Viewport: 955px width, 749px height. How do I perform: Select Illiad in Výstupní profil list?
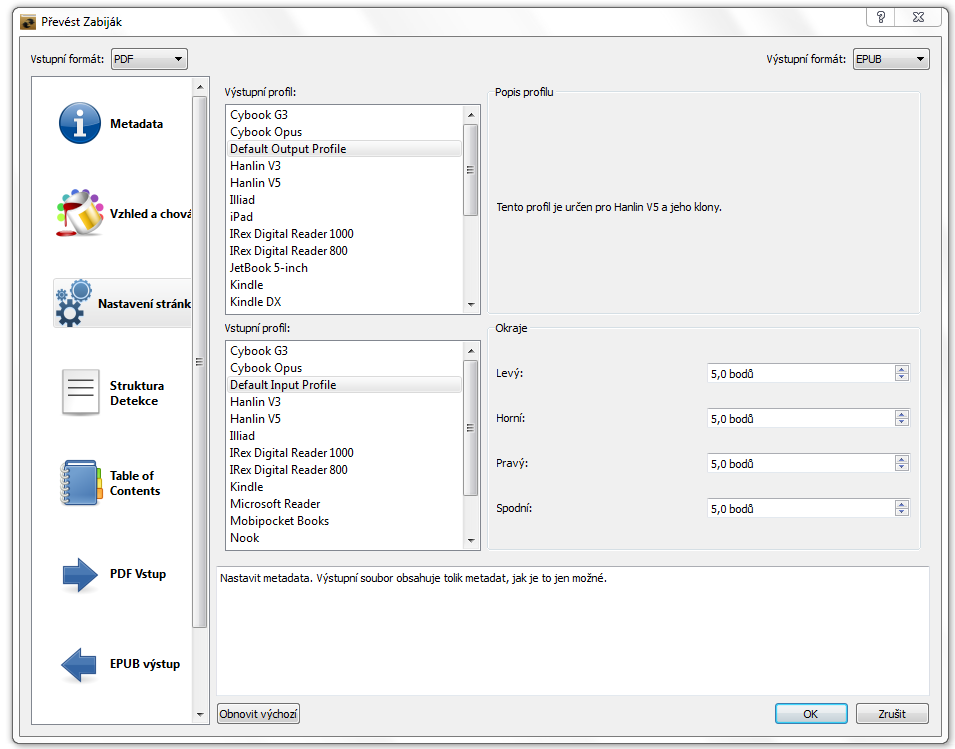pyautogui.click(x=345, y=200)
